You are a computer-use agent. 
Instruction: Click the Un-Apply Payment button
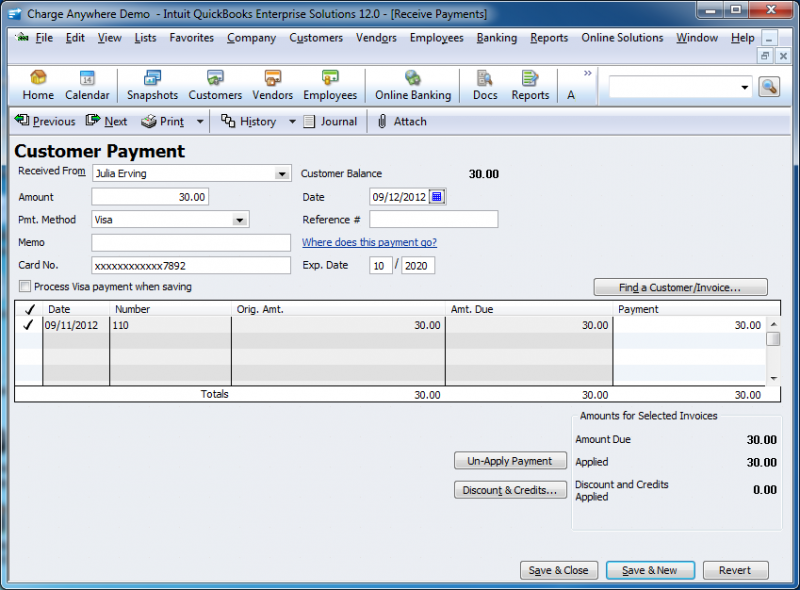coord(510,461)
